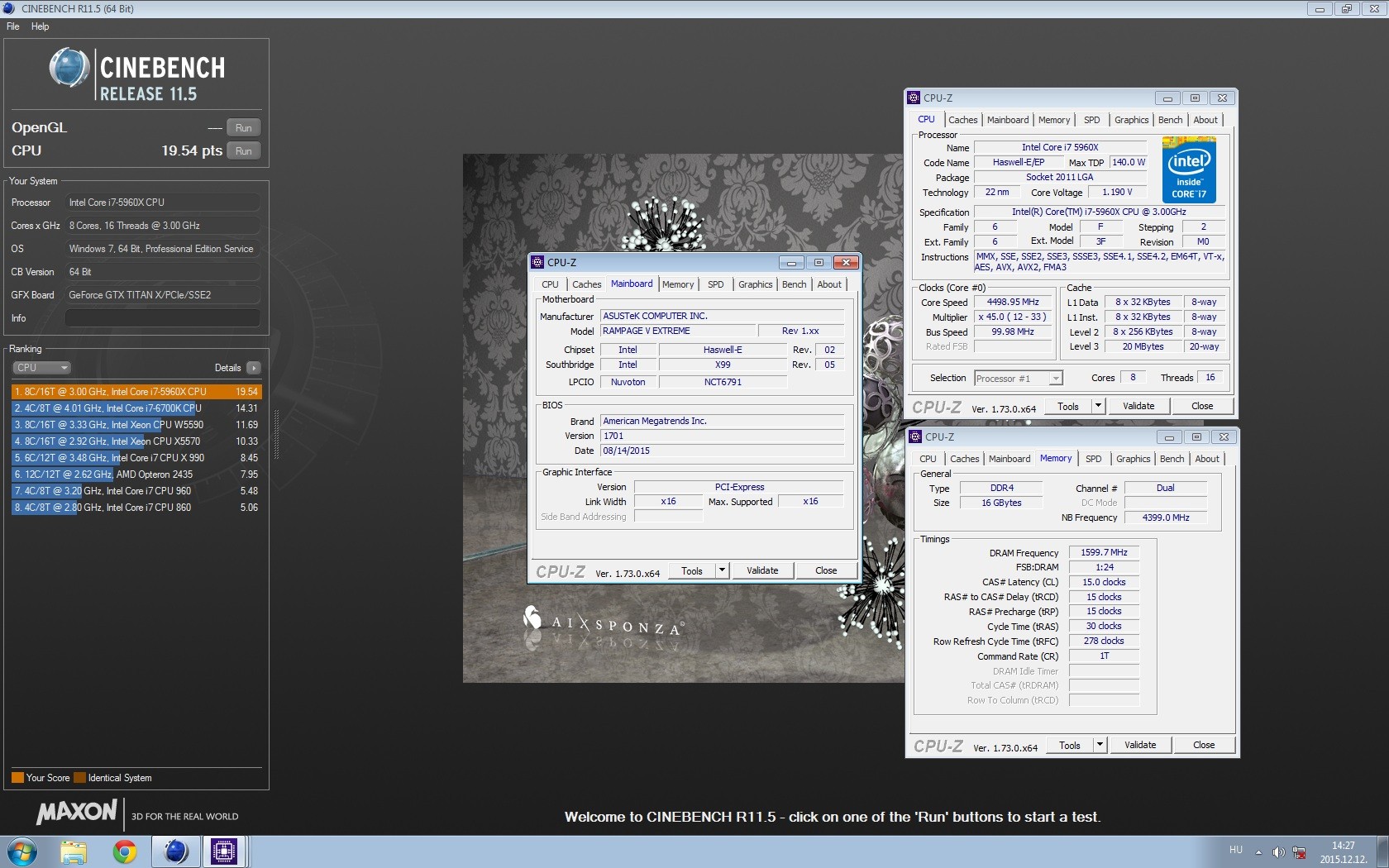Switch to CPU tab in Mainboard CPU-Z window
Screen dimensions: 1389x868
pos(550,284)
